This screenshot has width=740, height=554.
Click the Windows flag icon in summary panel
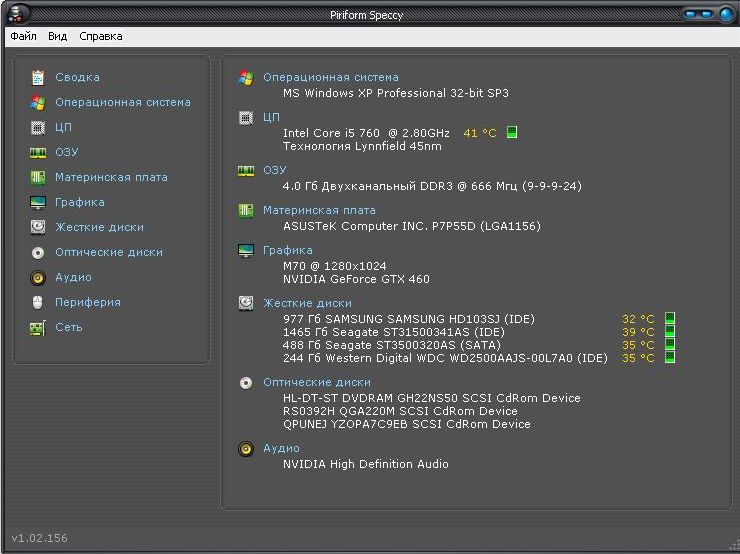click(x=246, y=77)
